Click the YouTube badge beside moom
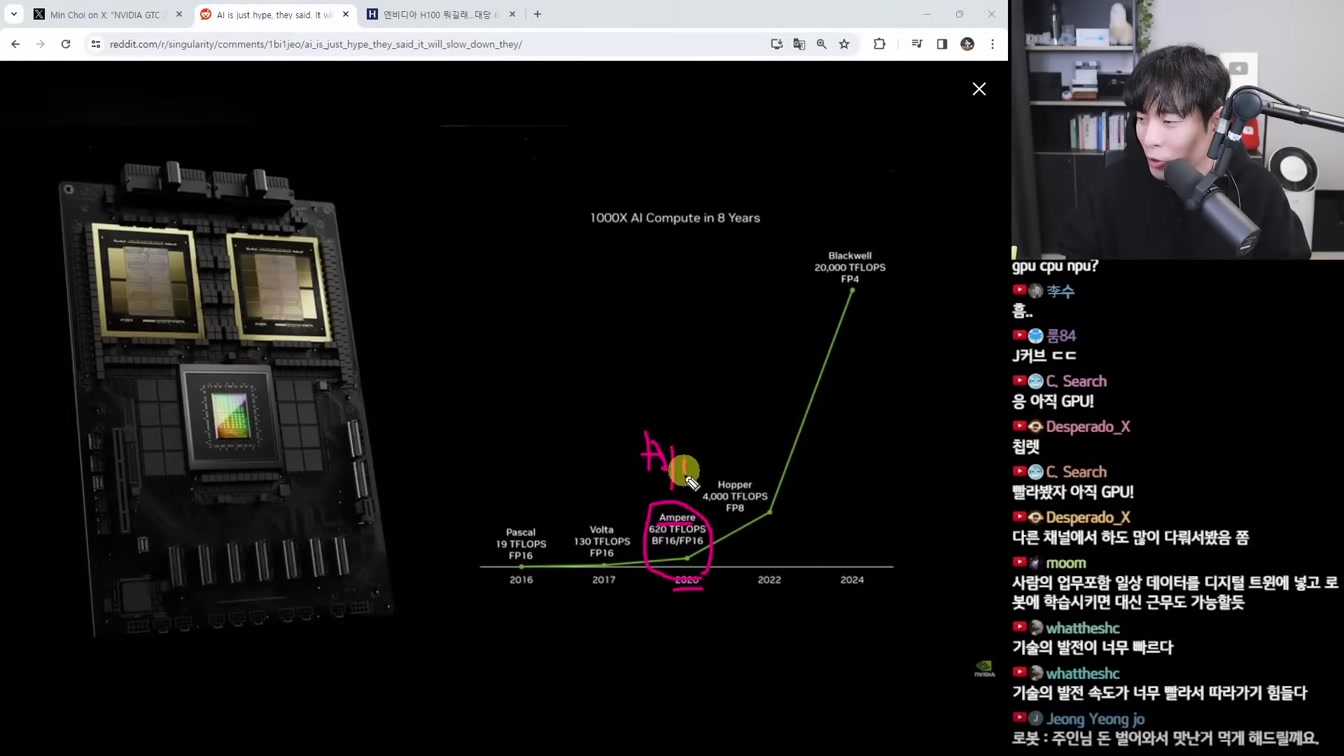The width and height of the screenshot is (1344, 756). pyautogui.click(x=1020, y=563)
